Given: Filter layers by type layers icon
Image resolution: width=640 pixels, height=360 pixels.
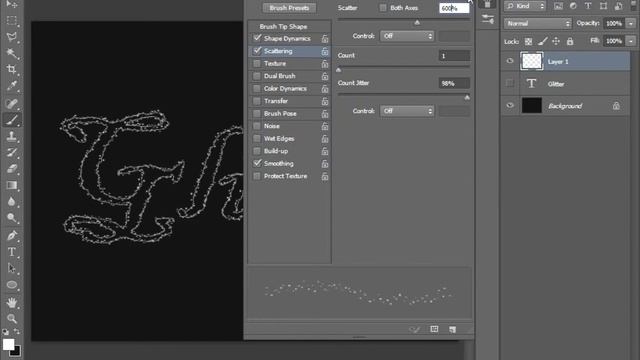Looking at the screenshot, I should click(588, 6).
